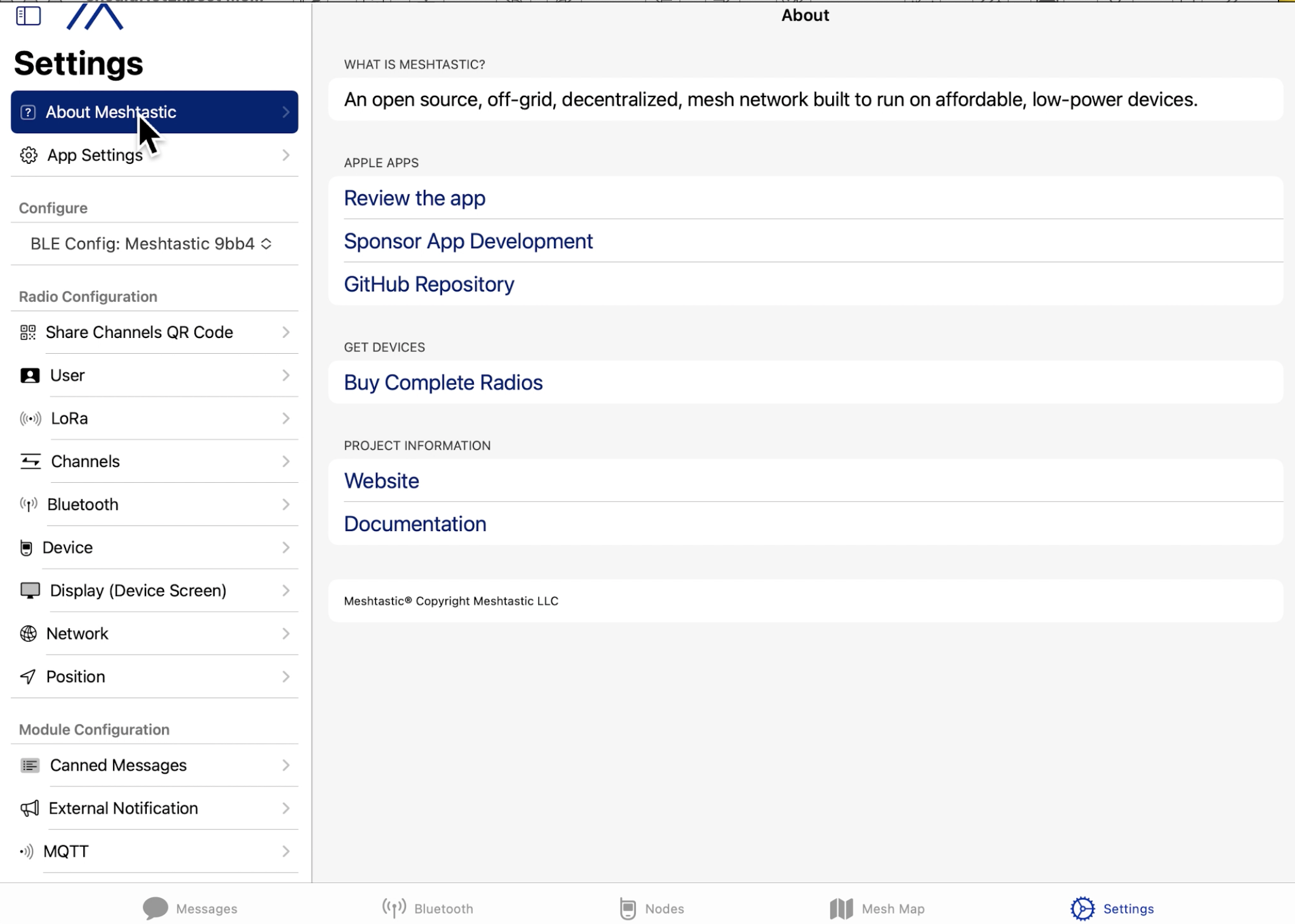
Task: Open the Documentation link
Action: [x=415, y=524]
